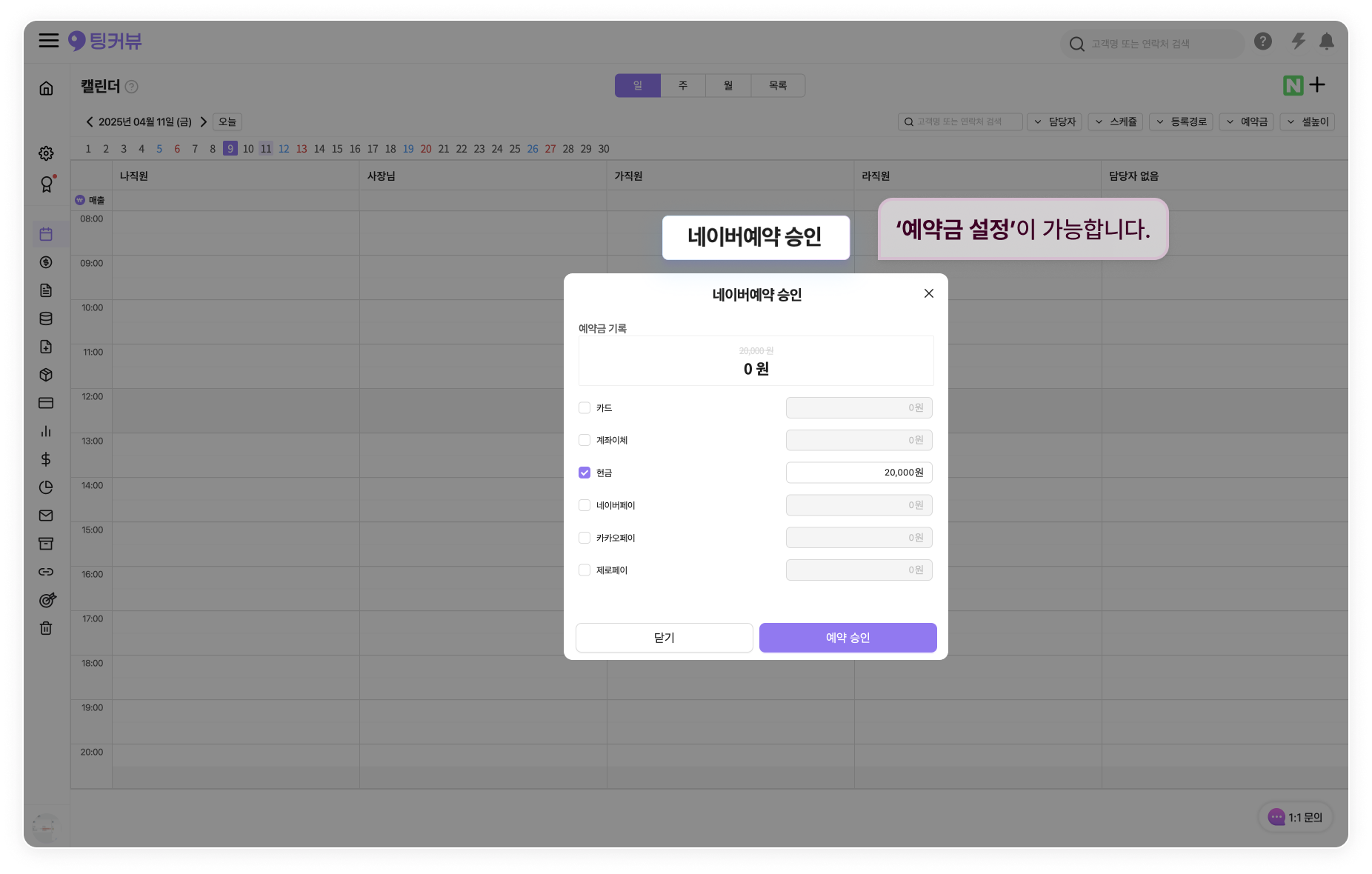Expand the 셀높이 dropdown

tap(1308, 121)
